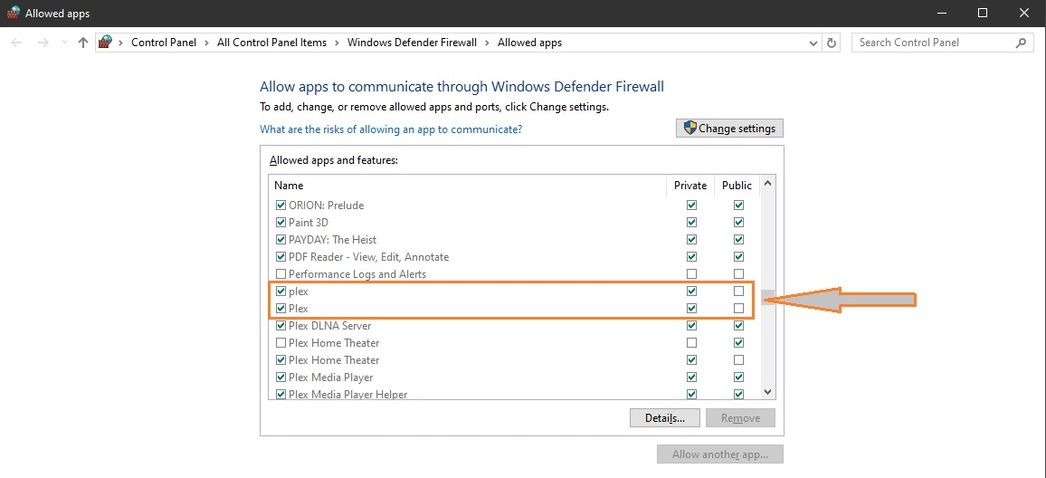Viewport: 1046px width, 478px height.
Task: Uncheck the Plex Media Player Helper name checkbox
Action: (x=281, y=395)
